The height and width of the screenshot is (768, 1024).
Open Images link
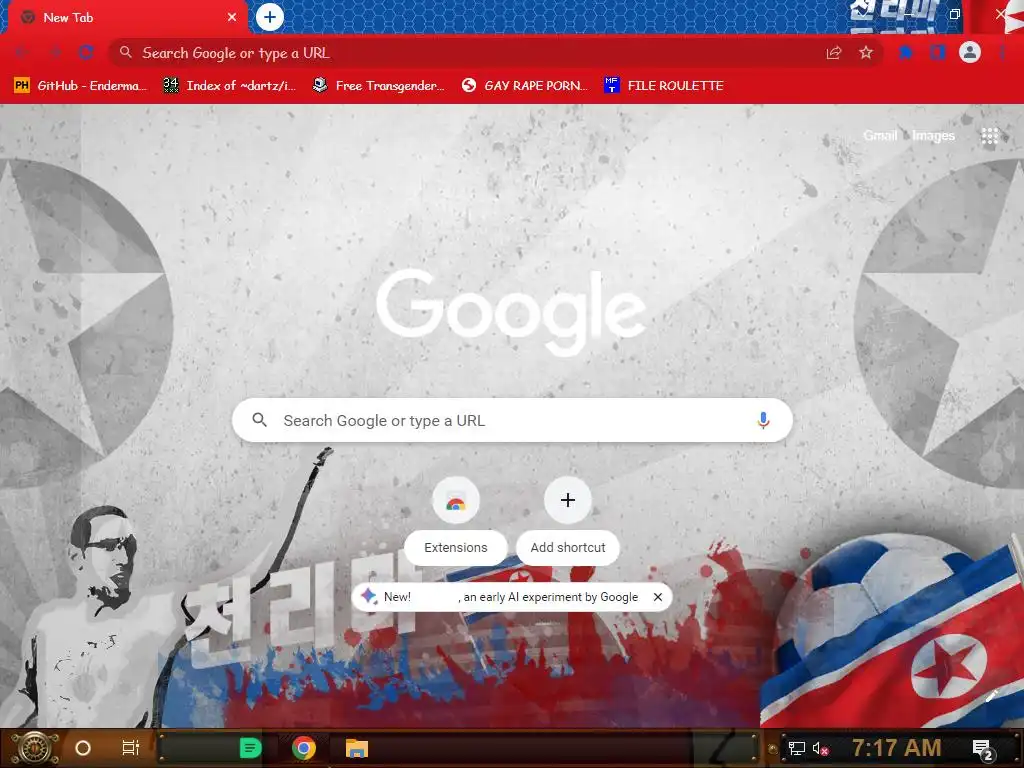933,135
